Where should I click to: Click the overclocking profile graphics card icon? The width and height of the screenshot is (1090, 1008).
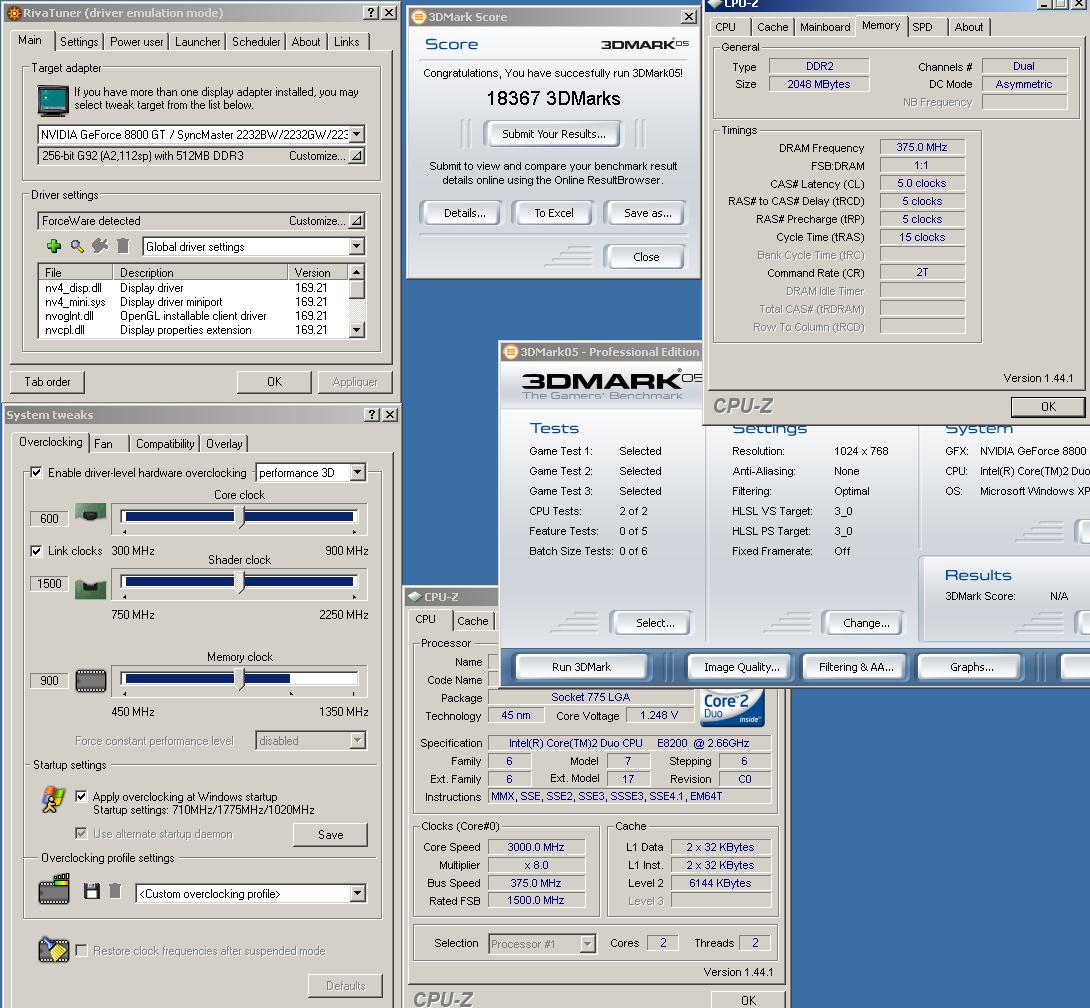(x=54, y=889)
